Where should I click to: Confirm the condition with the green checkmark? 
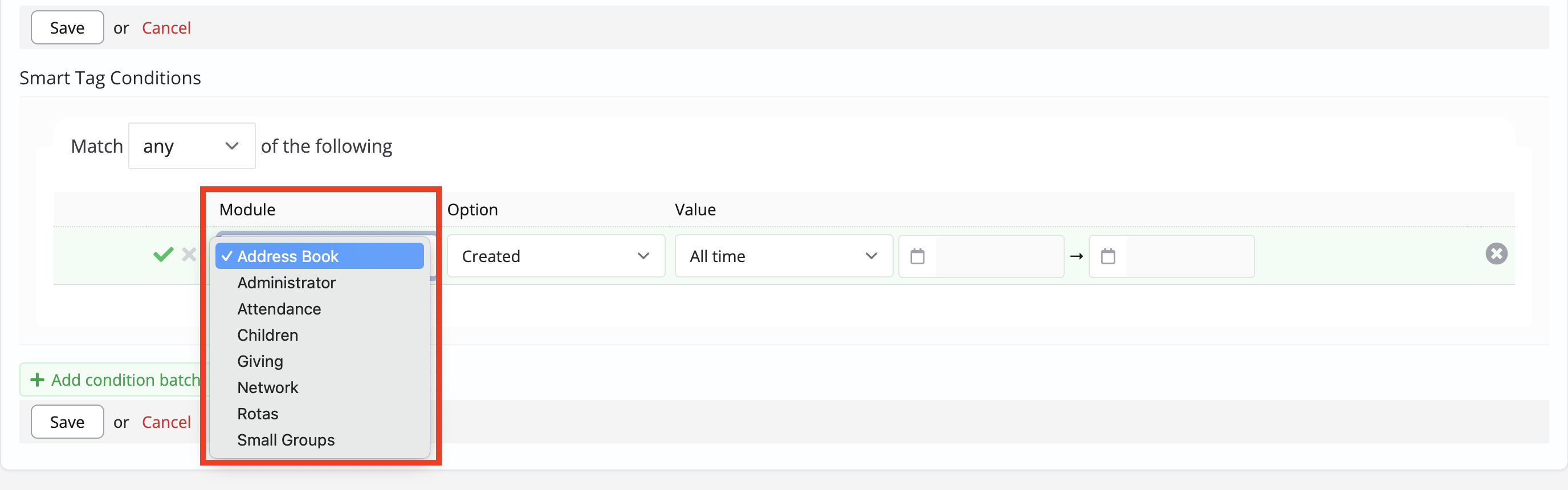pyautogui.click(x=163, y=255)
